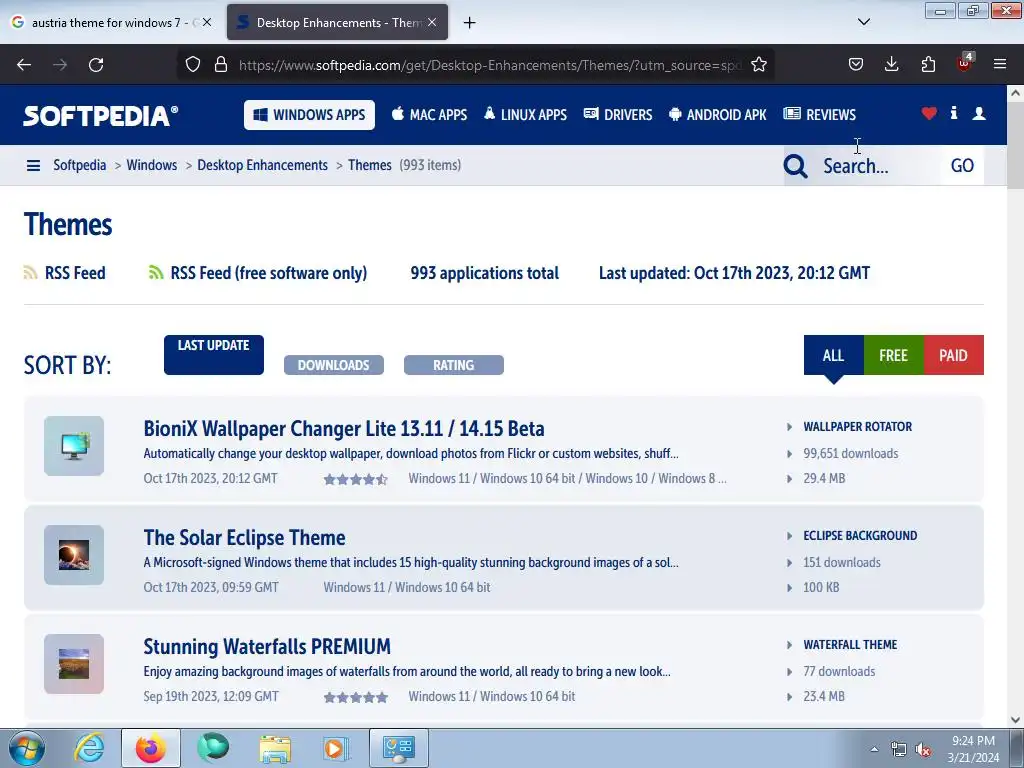Viewport: 1024px width, 768px height.
Task: Click the Themes breadcrumb link
Action: [370, 165]
